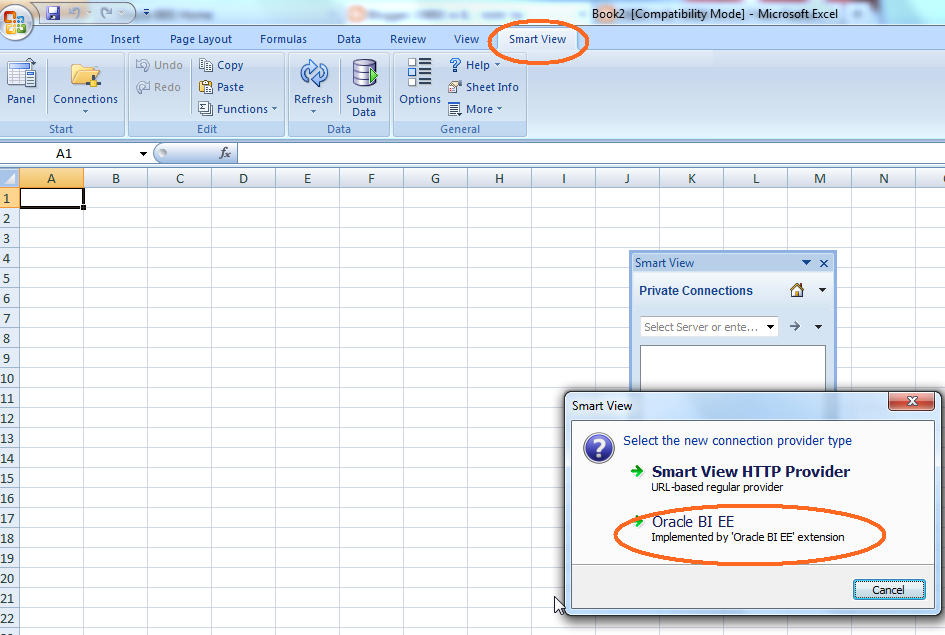Collapse the Smart View panel with its arrow

click(x=806, y=262)
